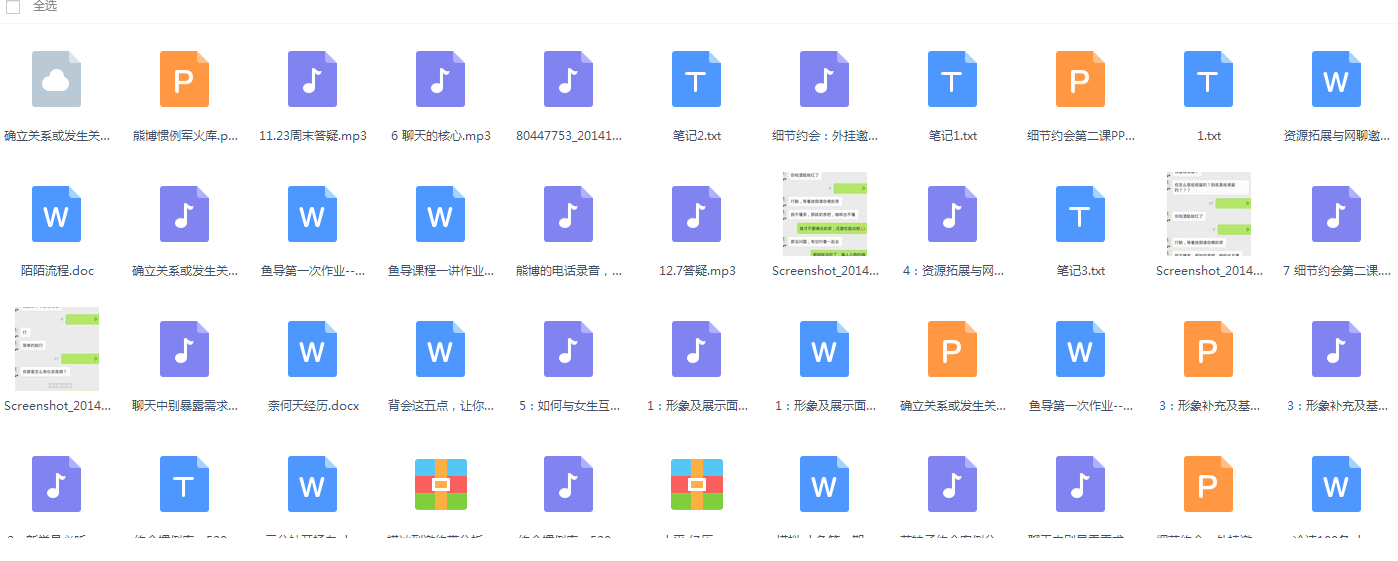Select audio-icon file 1：形象及展示面

pyautogui.click(x=696, y=349)
